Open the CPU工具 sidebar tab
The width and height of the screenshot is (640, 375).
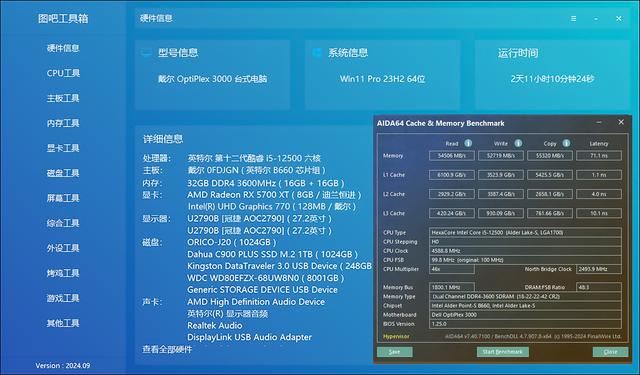63,73
